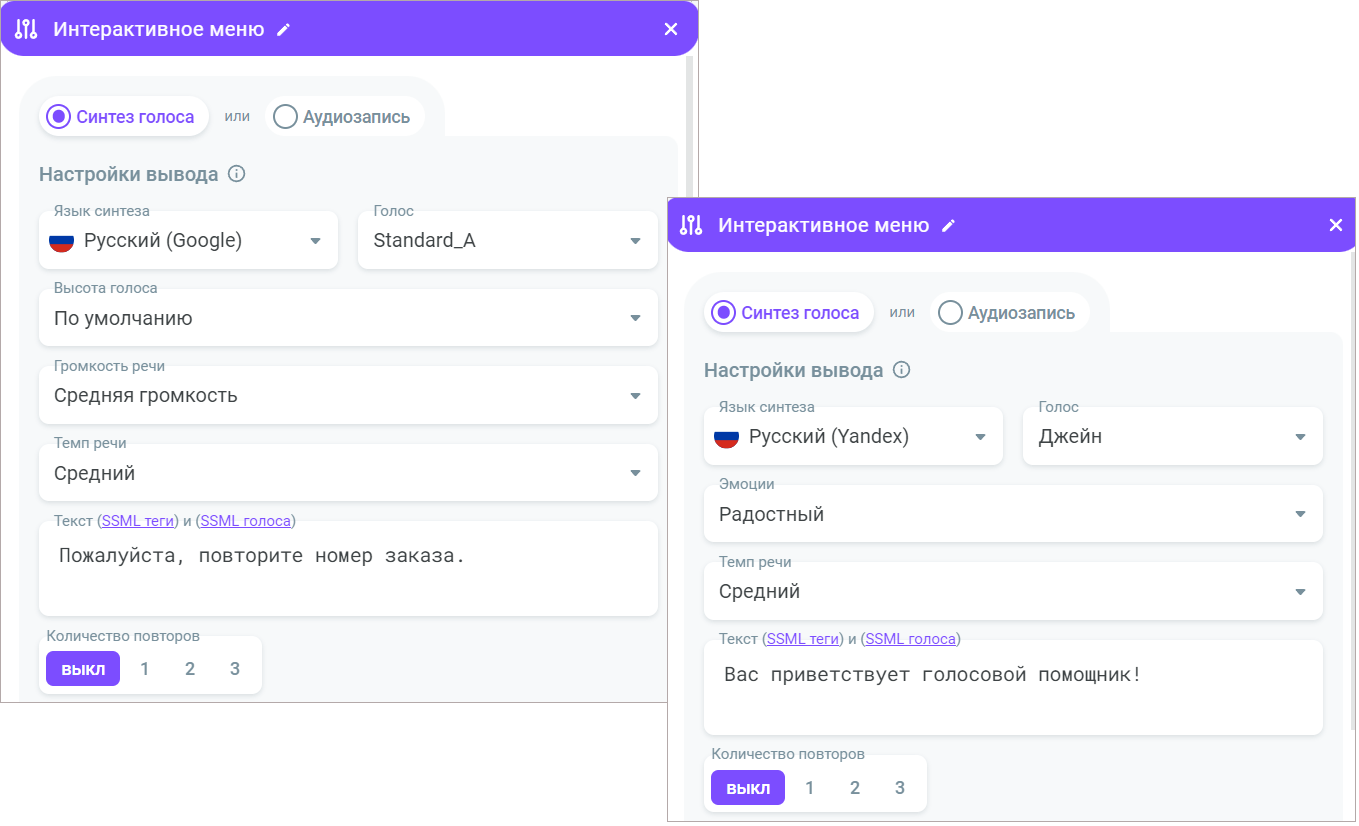Image resolution: width=1359 pixels, height=826 pixels.
Task: Open SSML голоса link in Yandex panel
Action: 911,638
